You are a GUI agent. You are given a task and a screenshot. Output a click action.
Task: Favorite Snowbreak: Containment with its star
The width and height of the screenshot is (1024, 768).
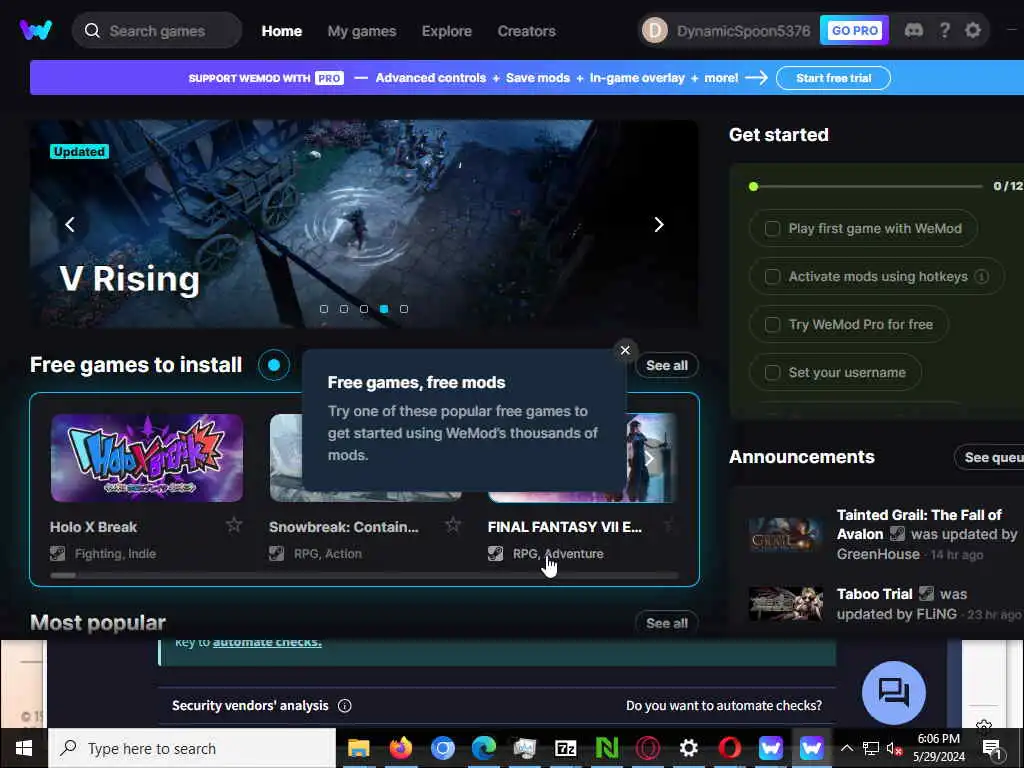tap(453, 524)
